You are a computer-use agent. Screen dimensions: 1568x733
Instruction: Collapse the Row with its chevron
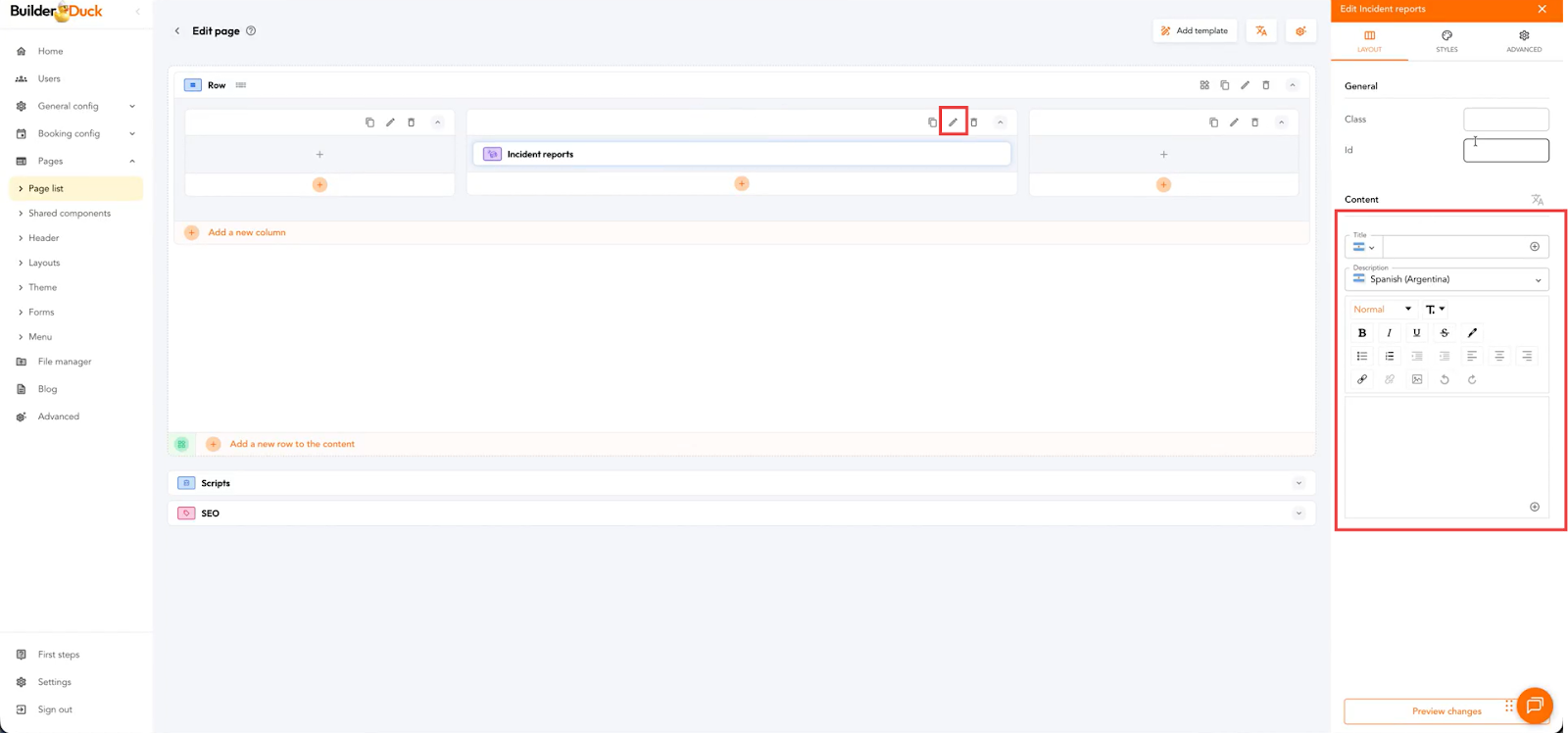click(1292, 85)
